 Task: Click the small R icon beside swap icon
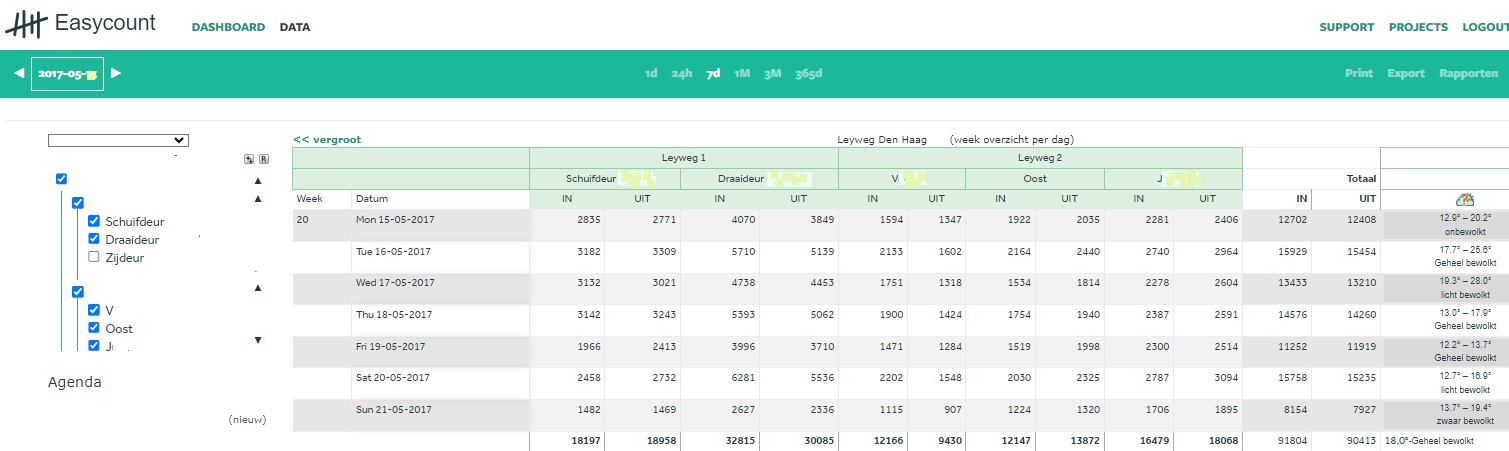[264, 159]
